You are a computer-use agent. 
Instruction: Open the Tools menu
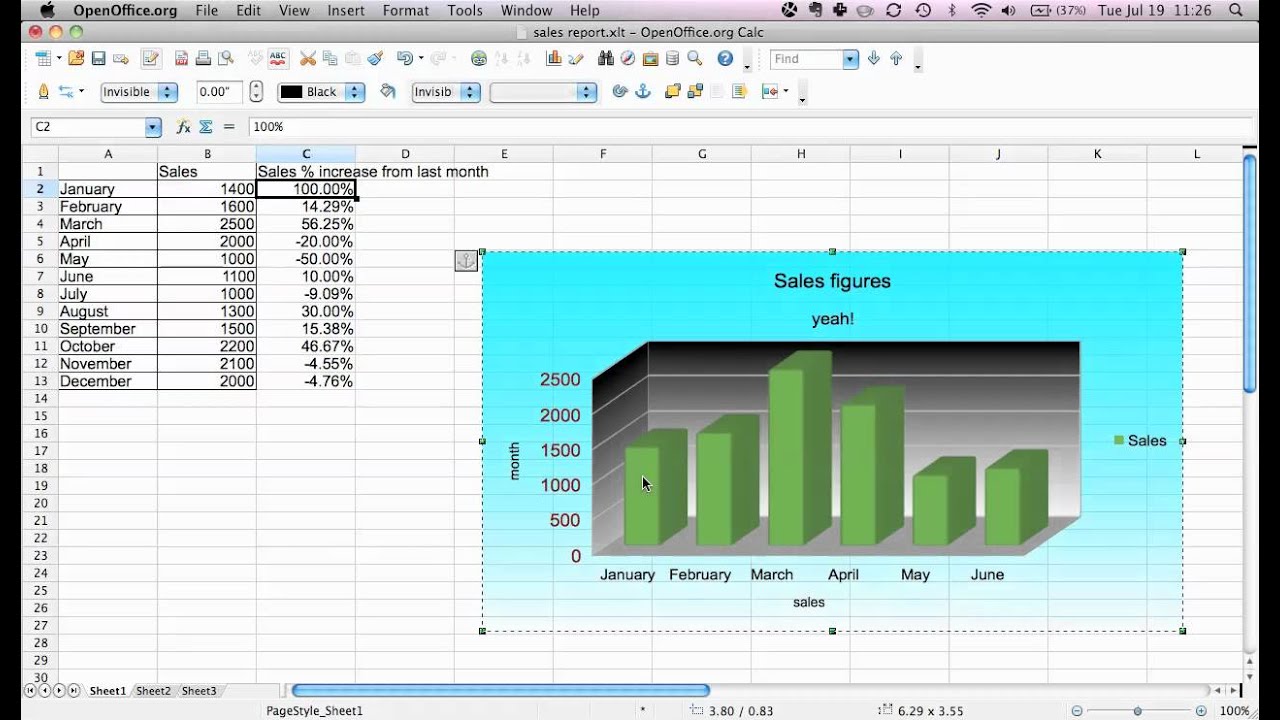[465, 11]
